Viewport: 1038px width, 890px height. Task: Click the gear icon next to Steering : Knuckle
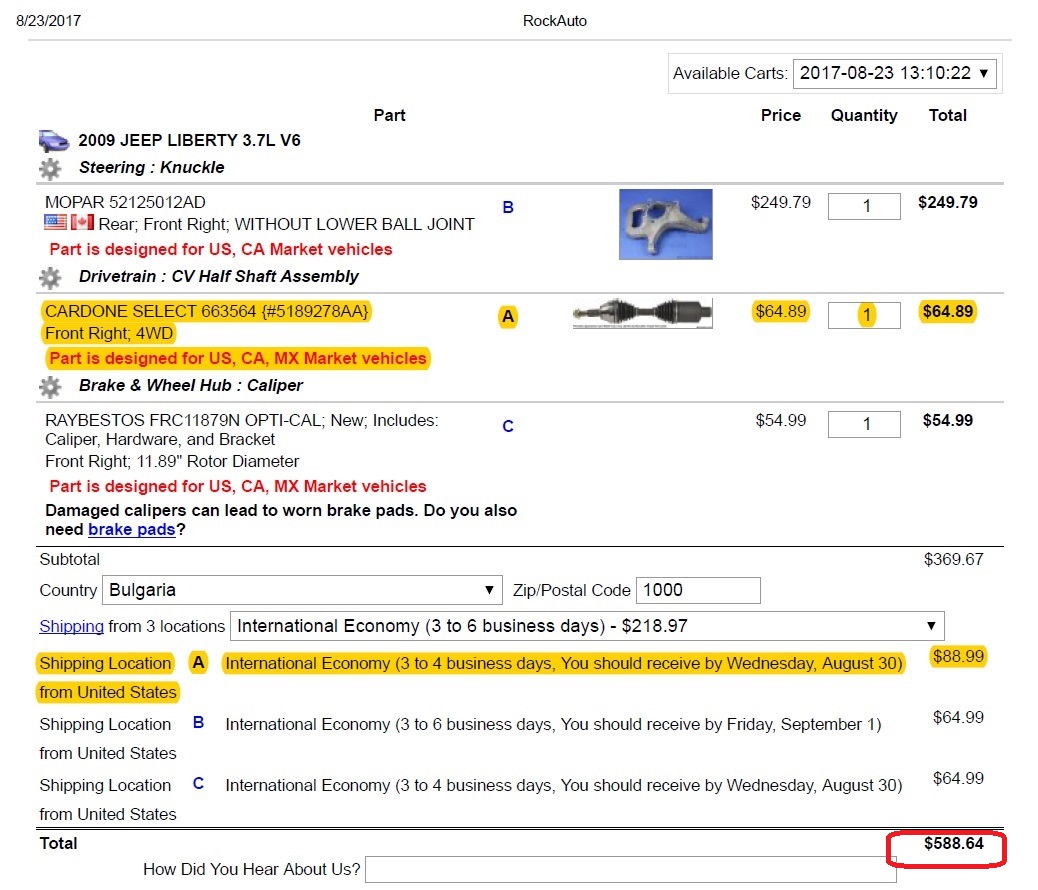point(50,168)
